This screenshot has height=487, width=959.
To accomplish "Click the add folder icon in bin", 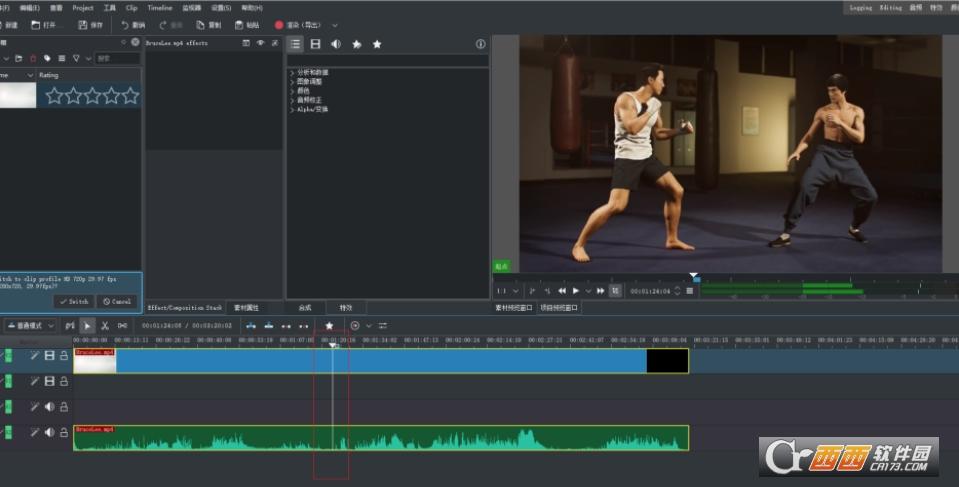I will click(x=19, y=58).
